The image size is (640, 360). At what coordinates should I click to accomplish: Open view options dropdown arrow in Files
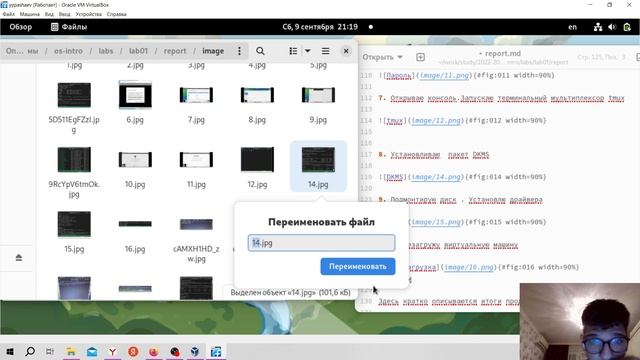(x=308, y=51)
